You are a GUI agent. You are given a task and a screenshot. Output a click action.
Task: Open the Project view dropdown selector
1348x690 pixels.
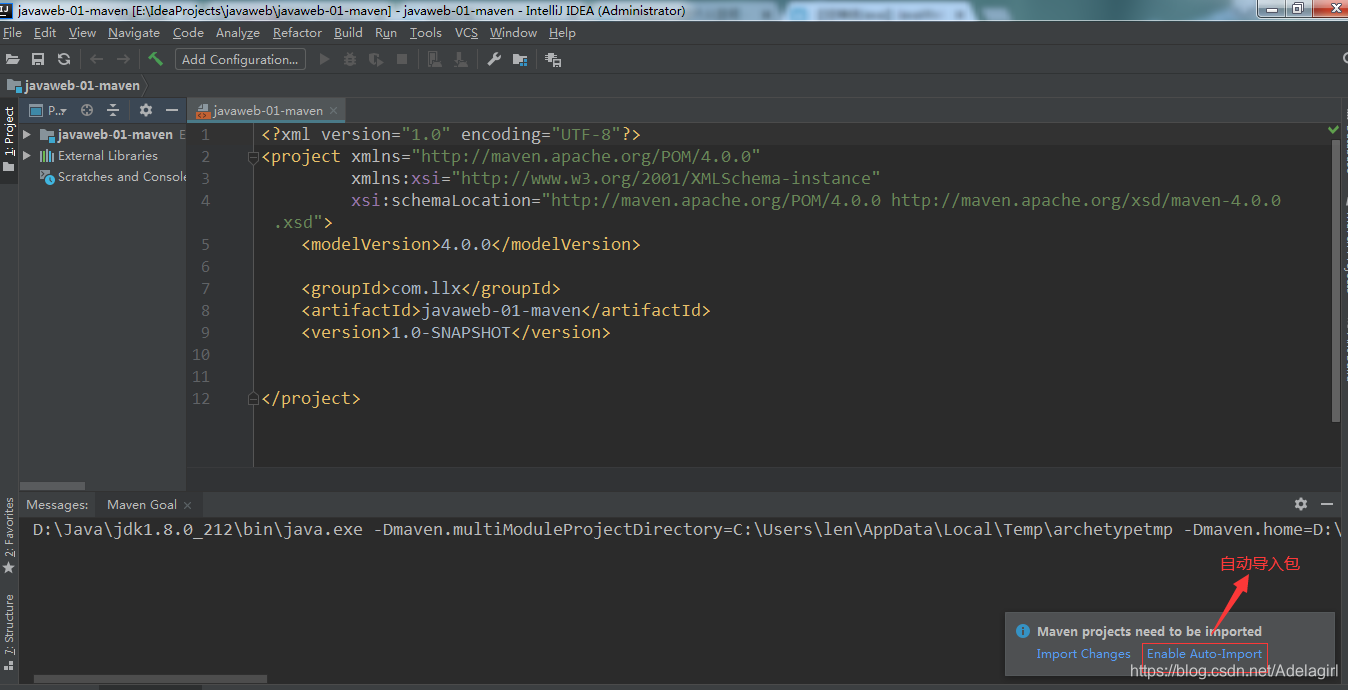pyautogui.click(x=48, y=110)
